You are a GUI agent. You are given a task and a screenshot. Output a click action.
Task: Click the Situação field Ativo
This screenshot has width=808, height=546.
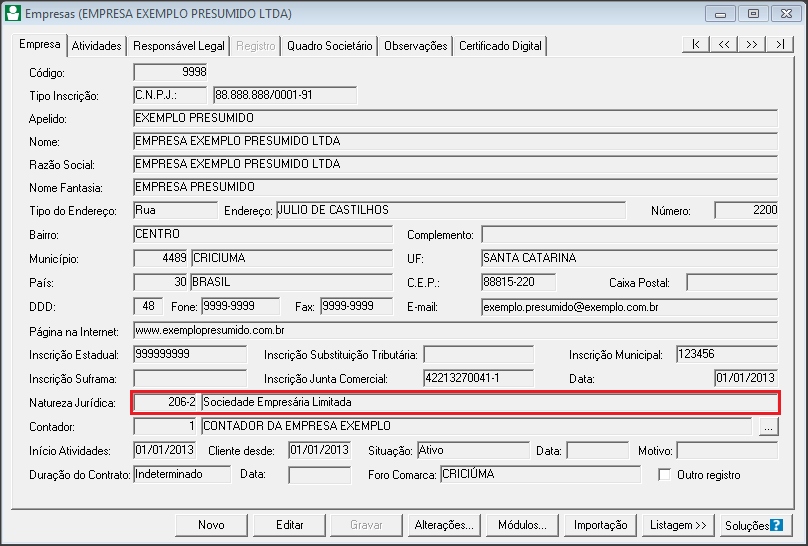[473, 450]
